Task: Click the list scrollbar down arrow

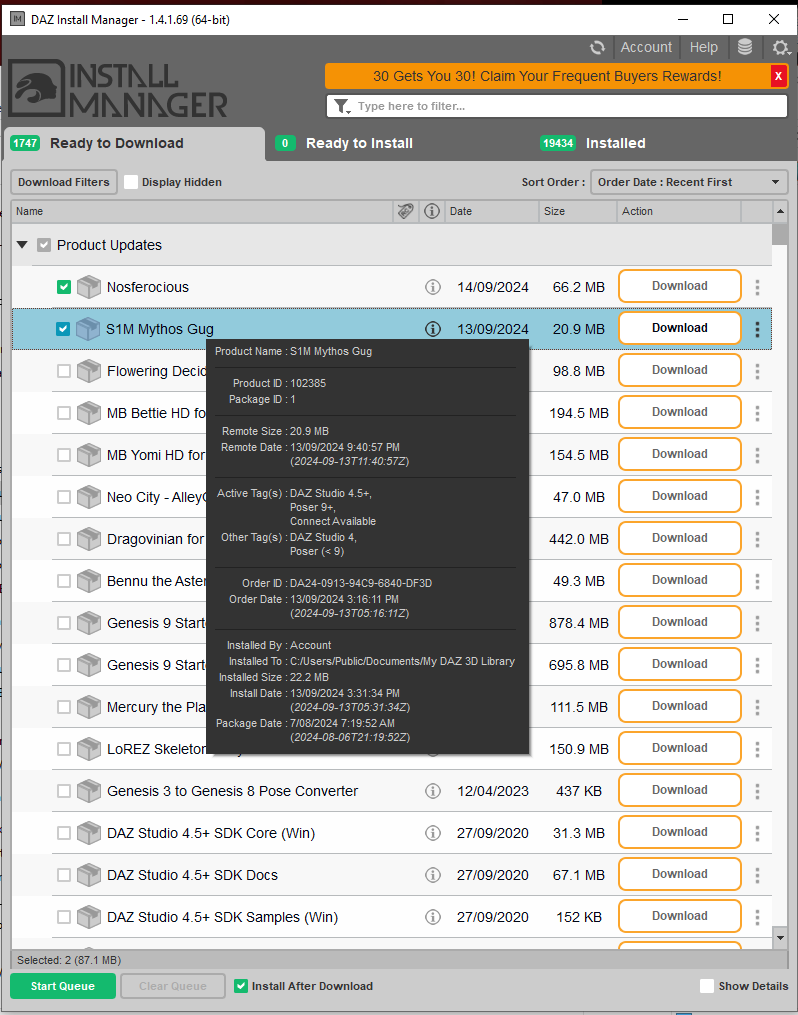Action: [x=781, y=937]
